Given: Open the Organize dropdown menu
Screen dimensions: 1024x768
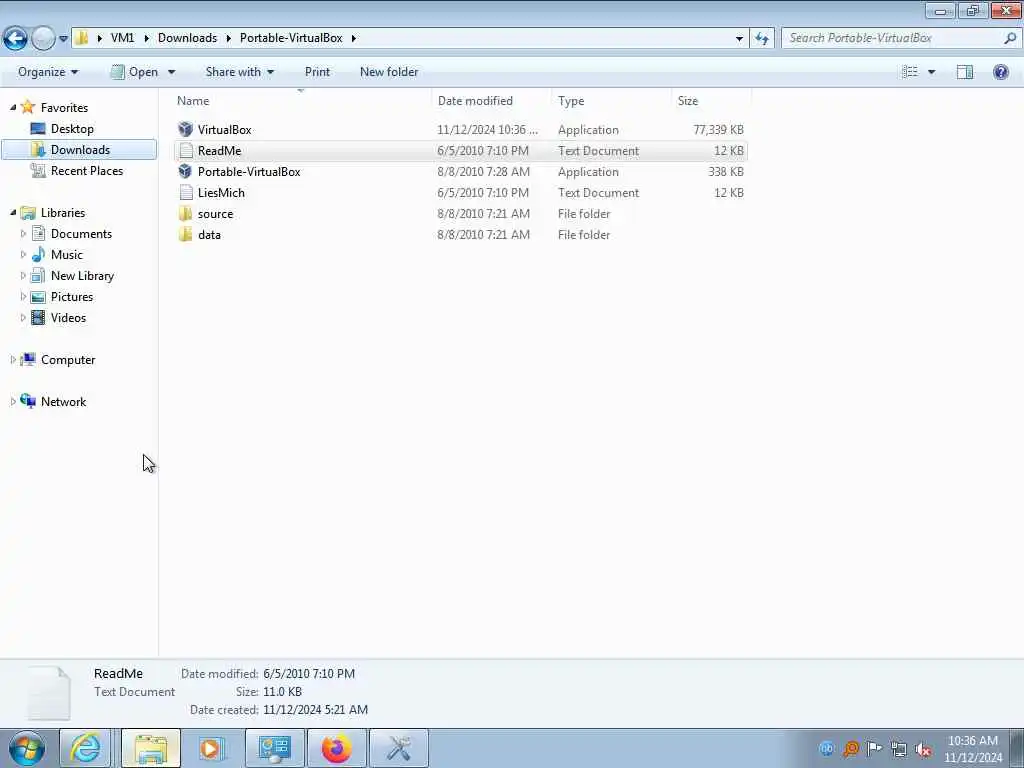Looking at the screenshot, I should point(48,72).
